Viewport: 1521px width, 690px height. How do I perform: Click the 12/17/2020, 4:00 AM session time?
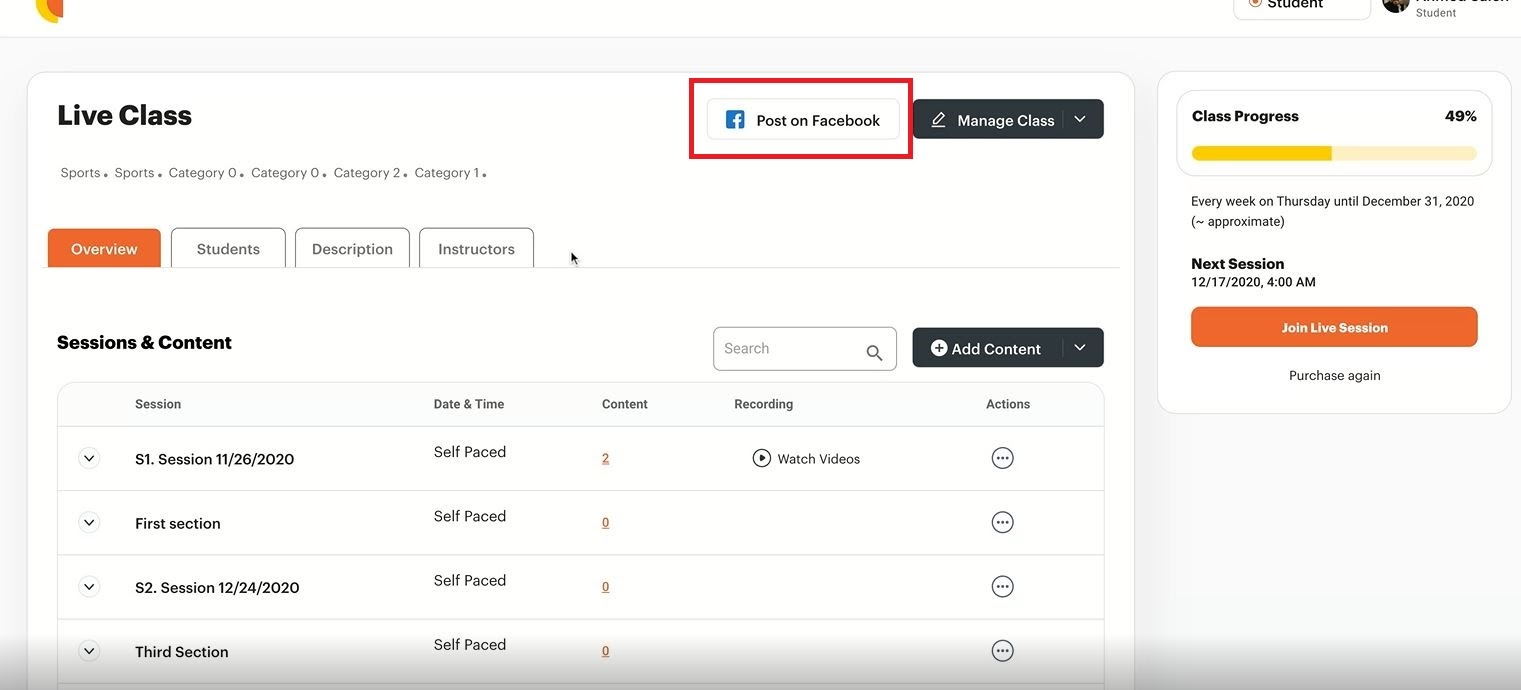tap(1253, 282)
